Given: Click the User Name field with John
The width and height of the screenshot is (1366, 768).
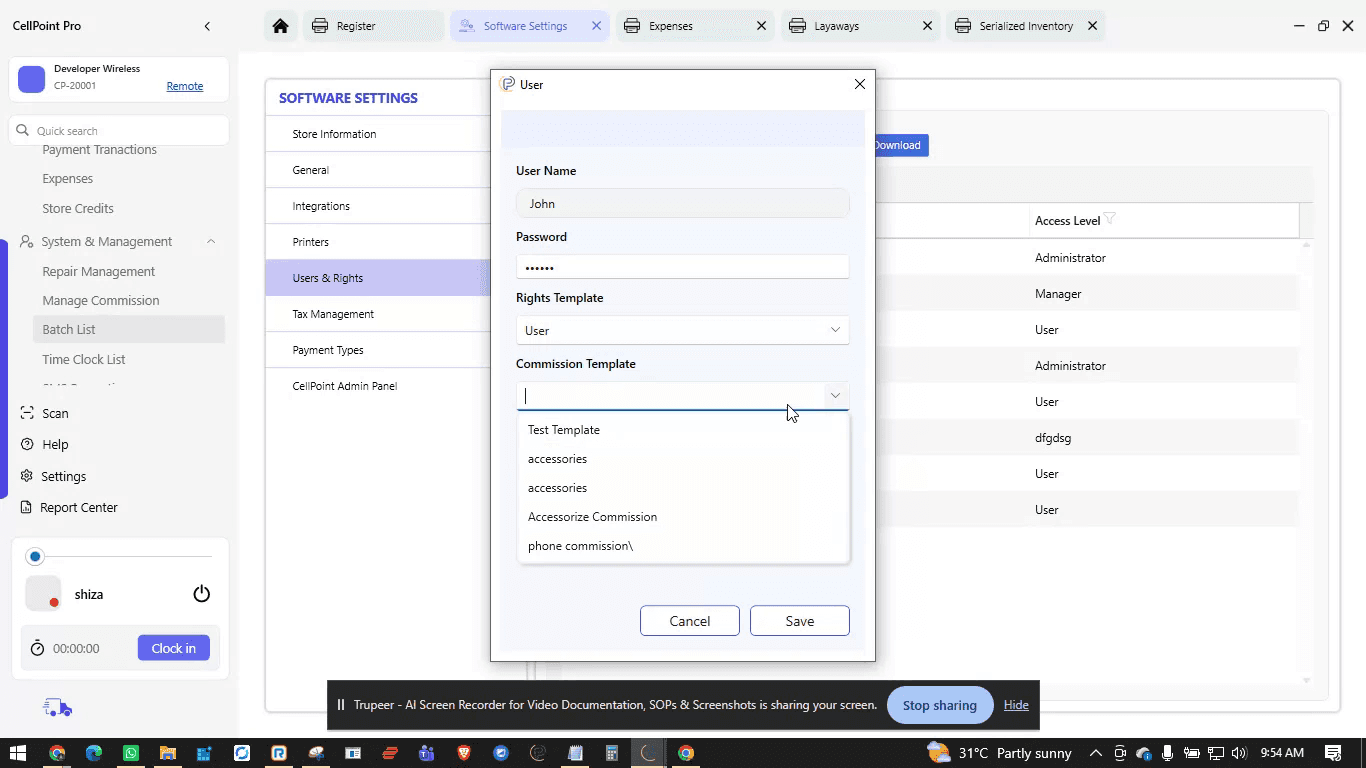Looking at the screenshot, I should tap(682, 203).
